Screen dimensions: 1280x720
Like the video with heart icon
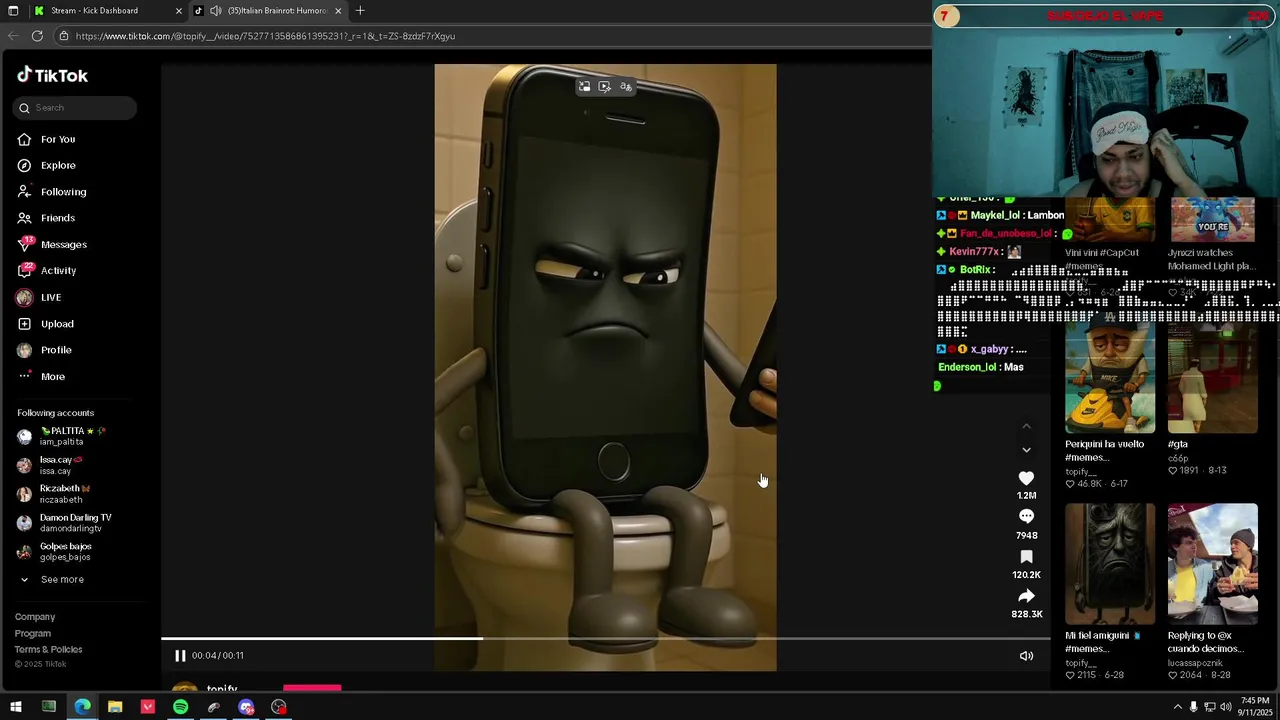[x=1026, y=478]
